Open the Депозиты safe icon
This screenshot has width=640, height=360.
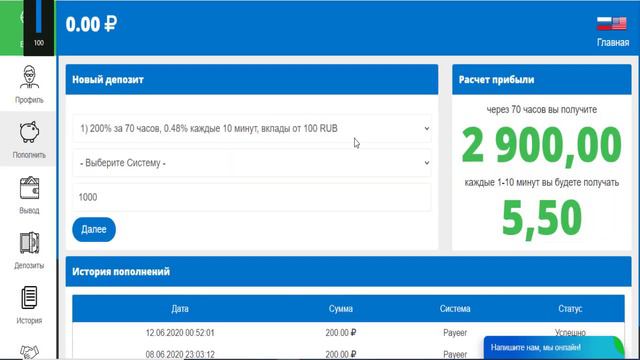pyautogui.click(x=29, y=243)
